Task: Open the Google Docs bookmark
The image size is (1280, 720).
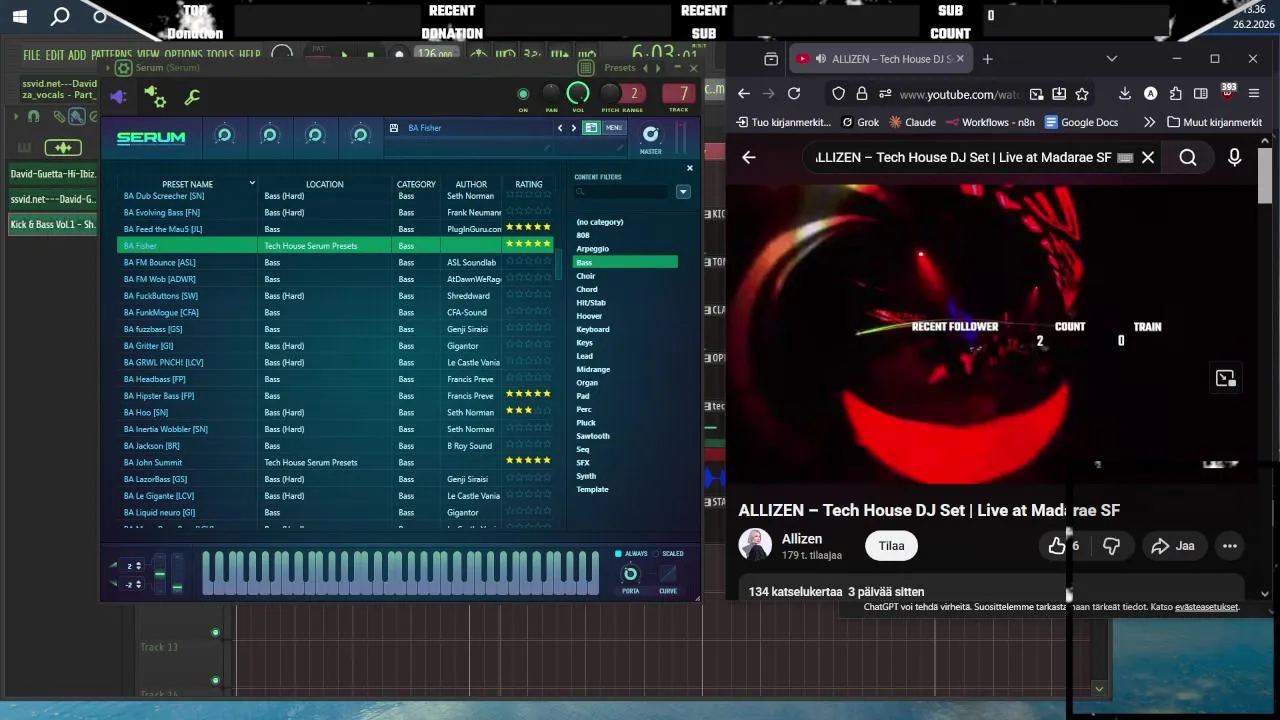Action: click(1081, 122)
